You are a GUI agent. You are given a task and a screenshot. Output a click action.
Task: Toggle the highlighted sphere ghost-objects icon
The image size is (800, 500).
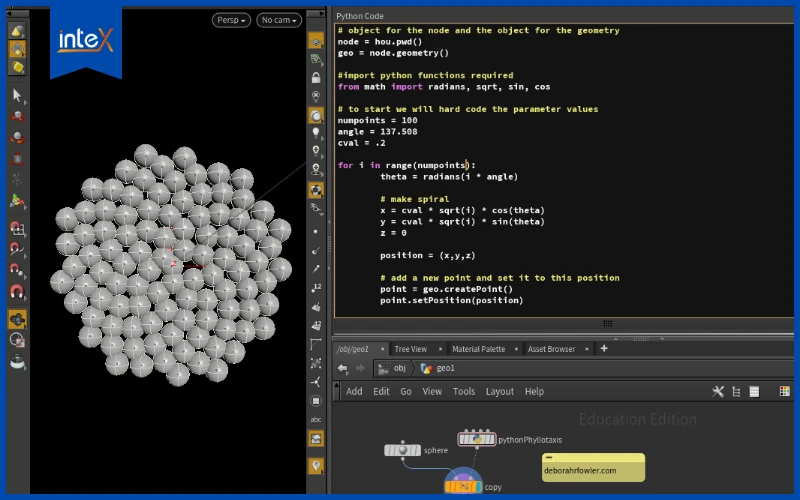[316, 116]
